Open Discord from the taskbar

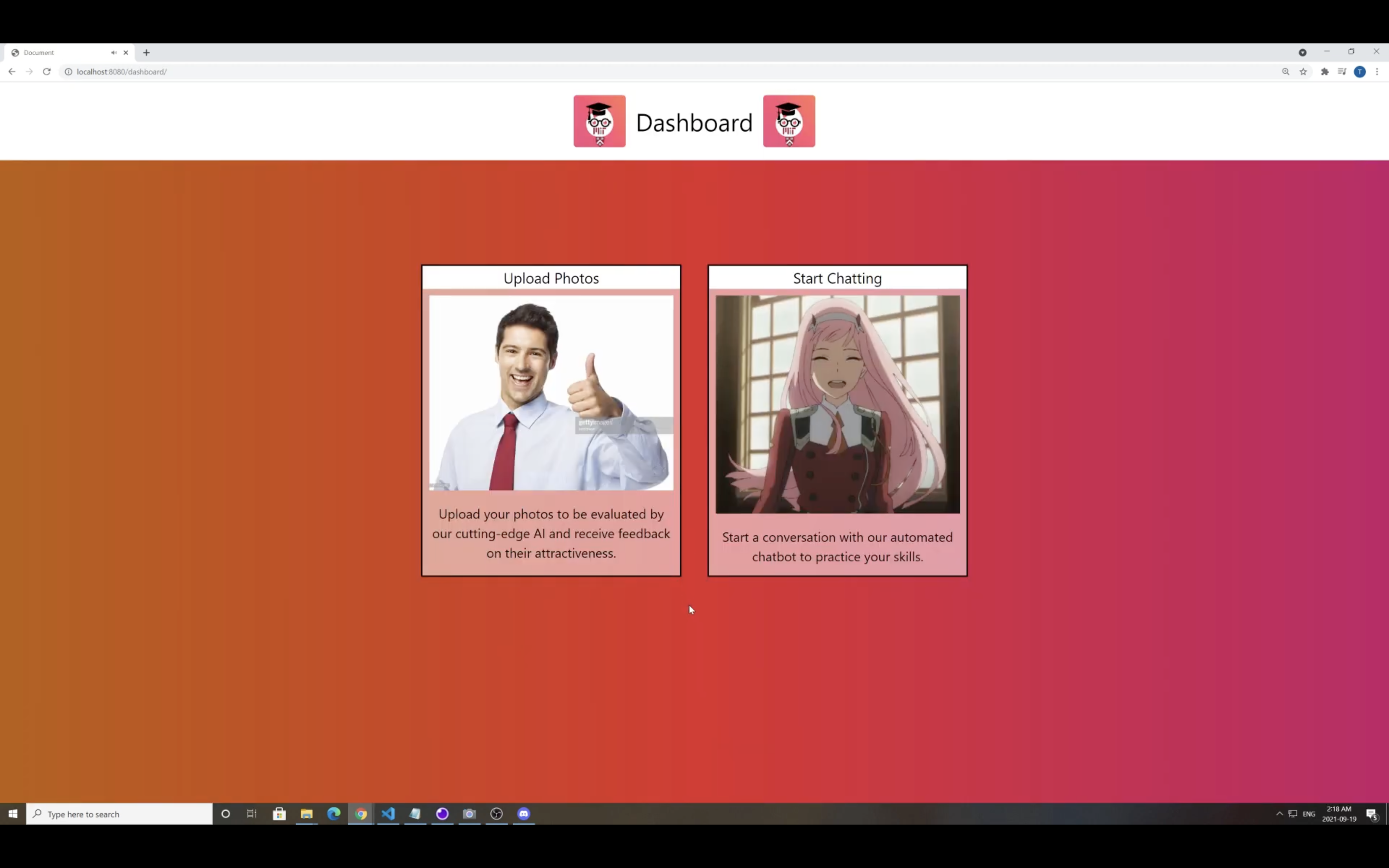(x=523, y=814)
